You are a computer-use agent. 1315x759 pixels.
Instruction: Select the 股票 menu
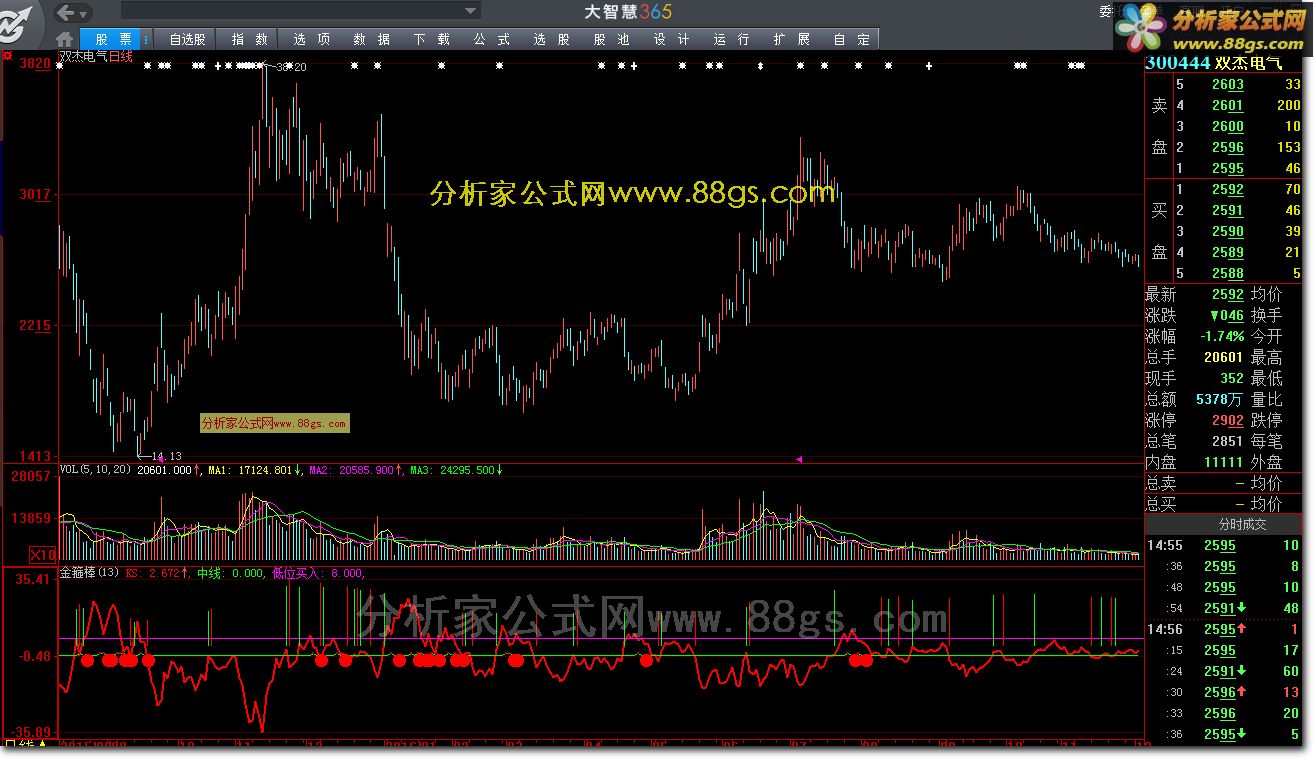tap(113, 39)
